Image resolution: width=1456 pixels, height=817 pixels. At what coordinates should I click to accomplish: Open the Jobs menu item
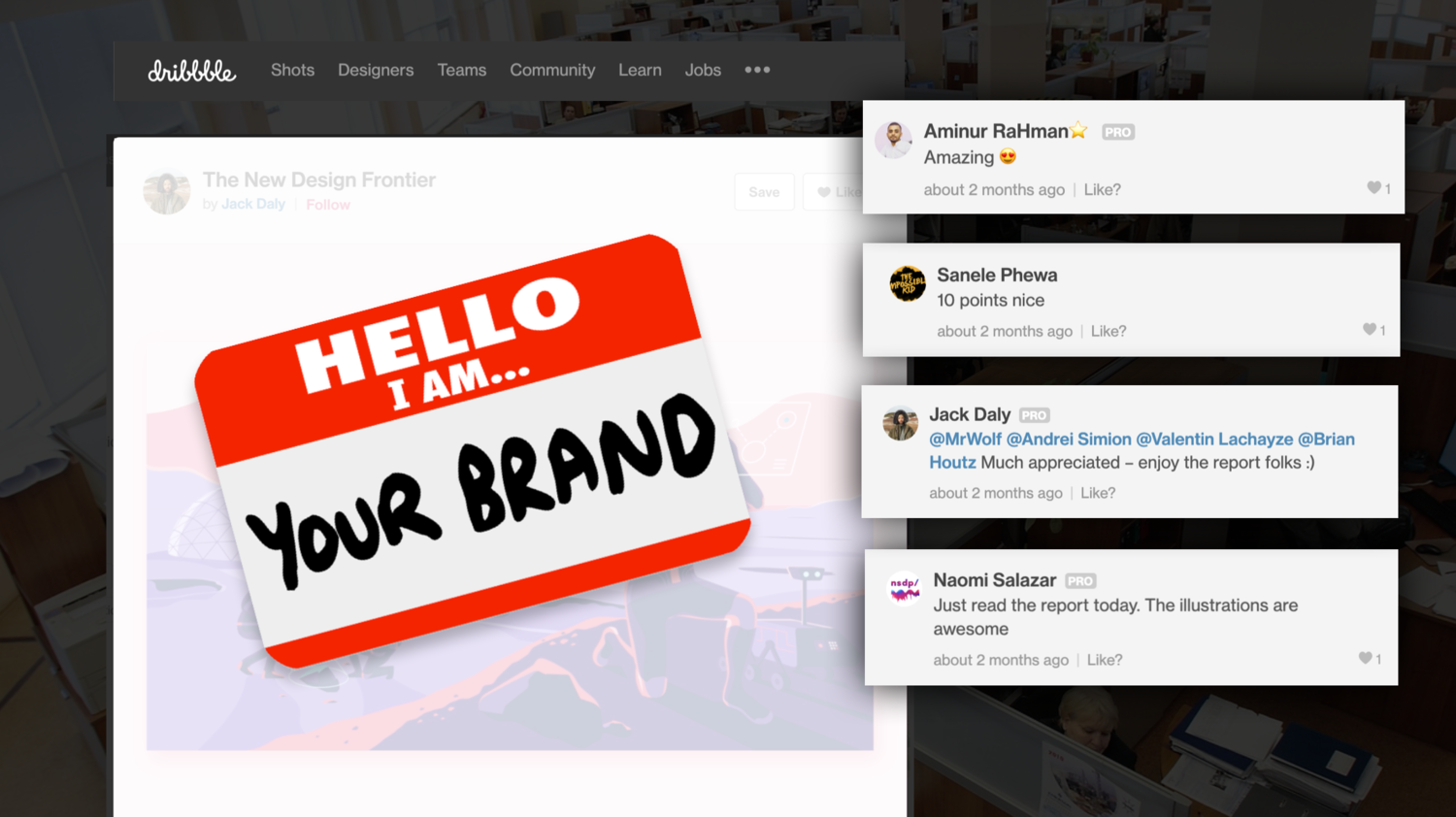703,70
